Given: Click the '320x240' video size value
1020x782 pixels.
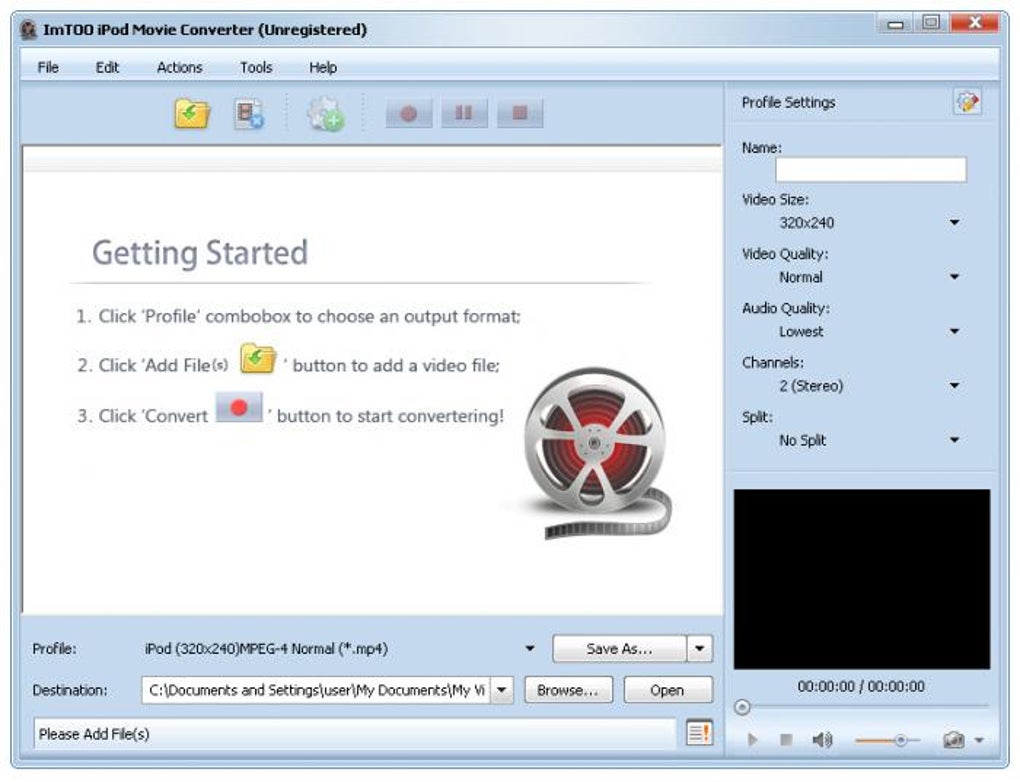Looking at the screenshot, I should coord(807,222).
